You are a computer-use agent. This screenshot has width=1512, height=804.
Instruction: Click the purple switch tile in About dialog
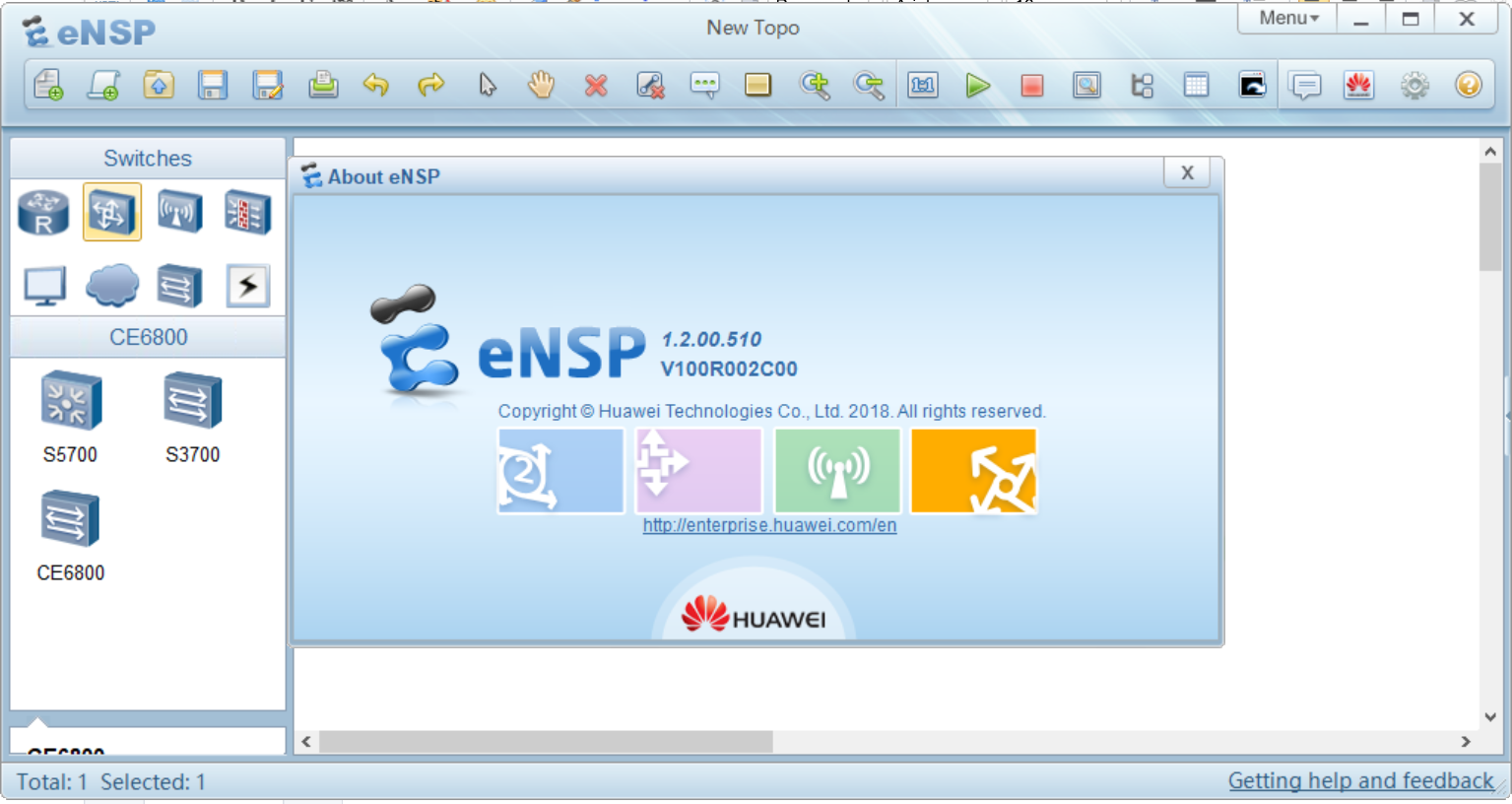pos(698,471)
